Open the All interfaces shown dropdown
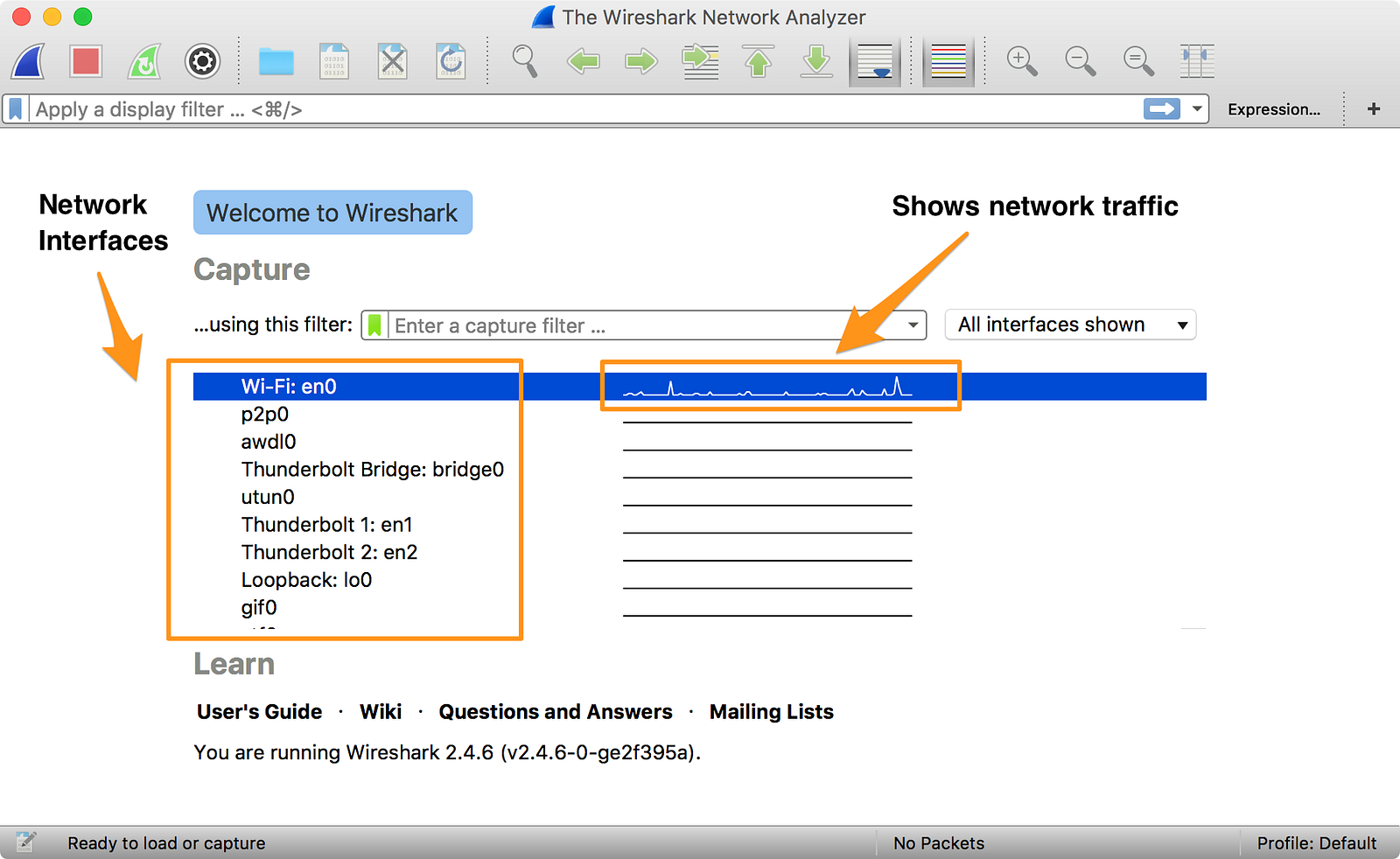The height and width of the screenshot is (859, 1400). coord(1070,325)
